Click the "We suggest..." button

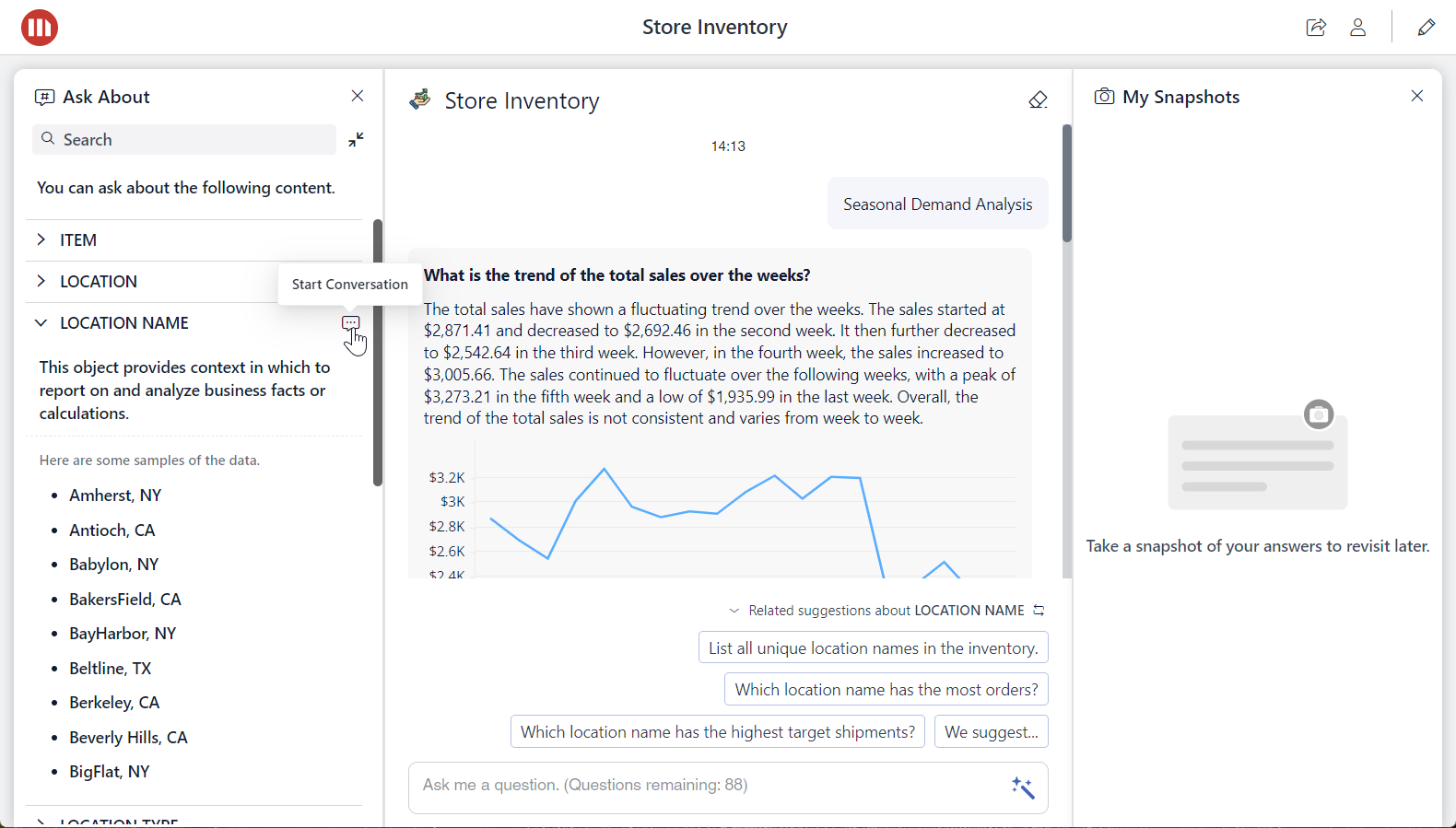[991, 732]
